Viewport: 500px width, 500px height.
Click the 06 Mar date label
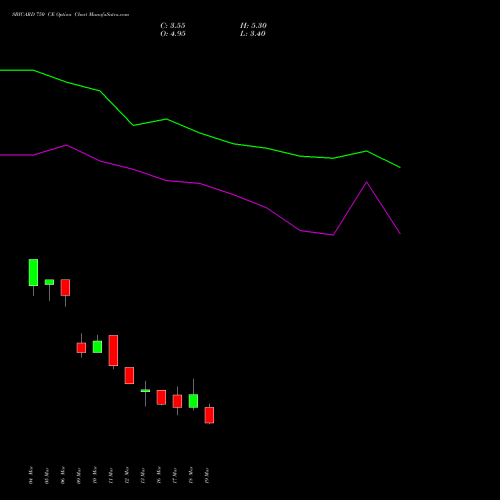coord(63,475)
